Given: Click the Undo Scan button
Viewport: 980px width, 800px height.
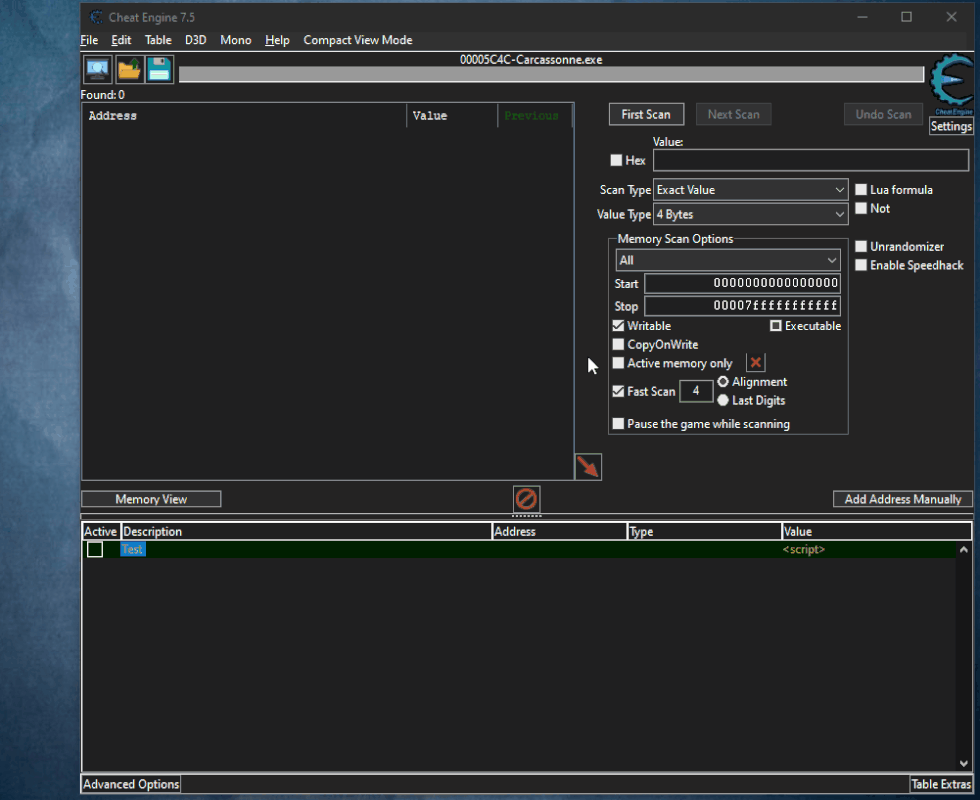Looking at the screenshot, I should click(x=883, y=114).
